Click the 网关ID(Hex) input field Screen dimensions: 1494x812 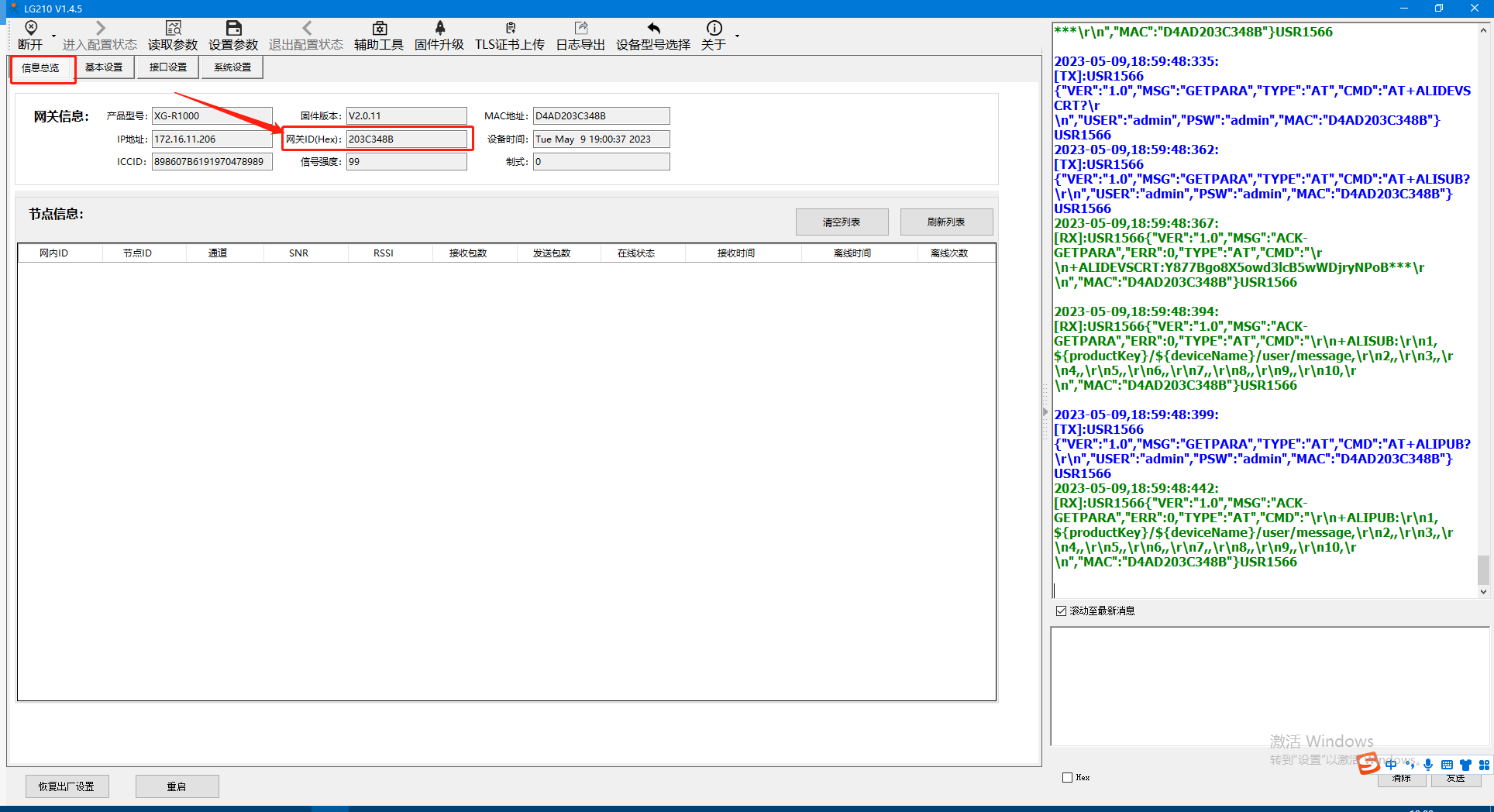[406, 139]
